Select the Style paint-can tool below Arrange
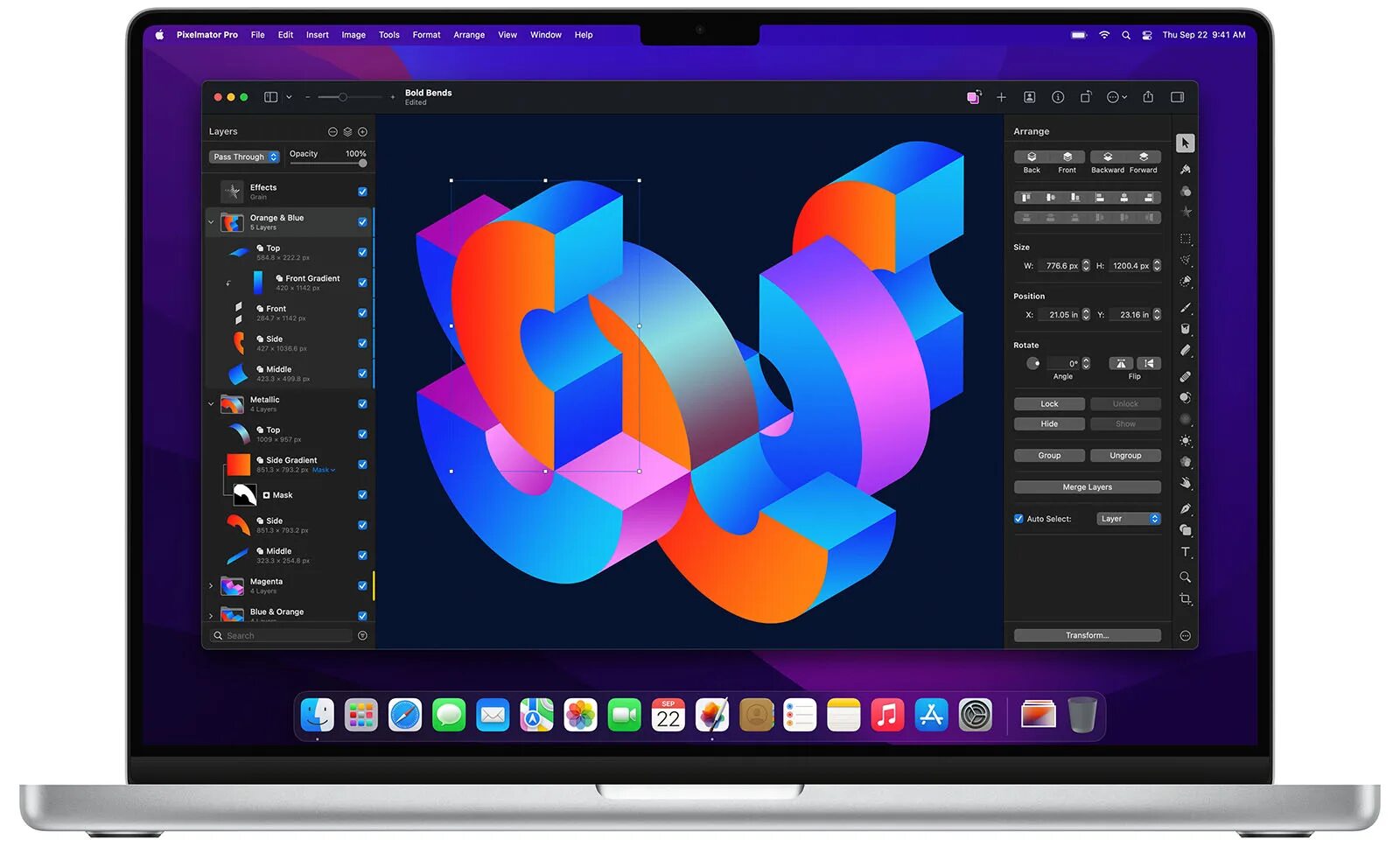 tap(1185, 169)
